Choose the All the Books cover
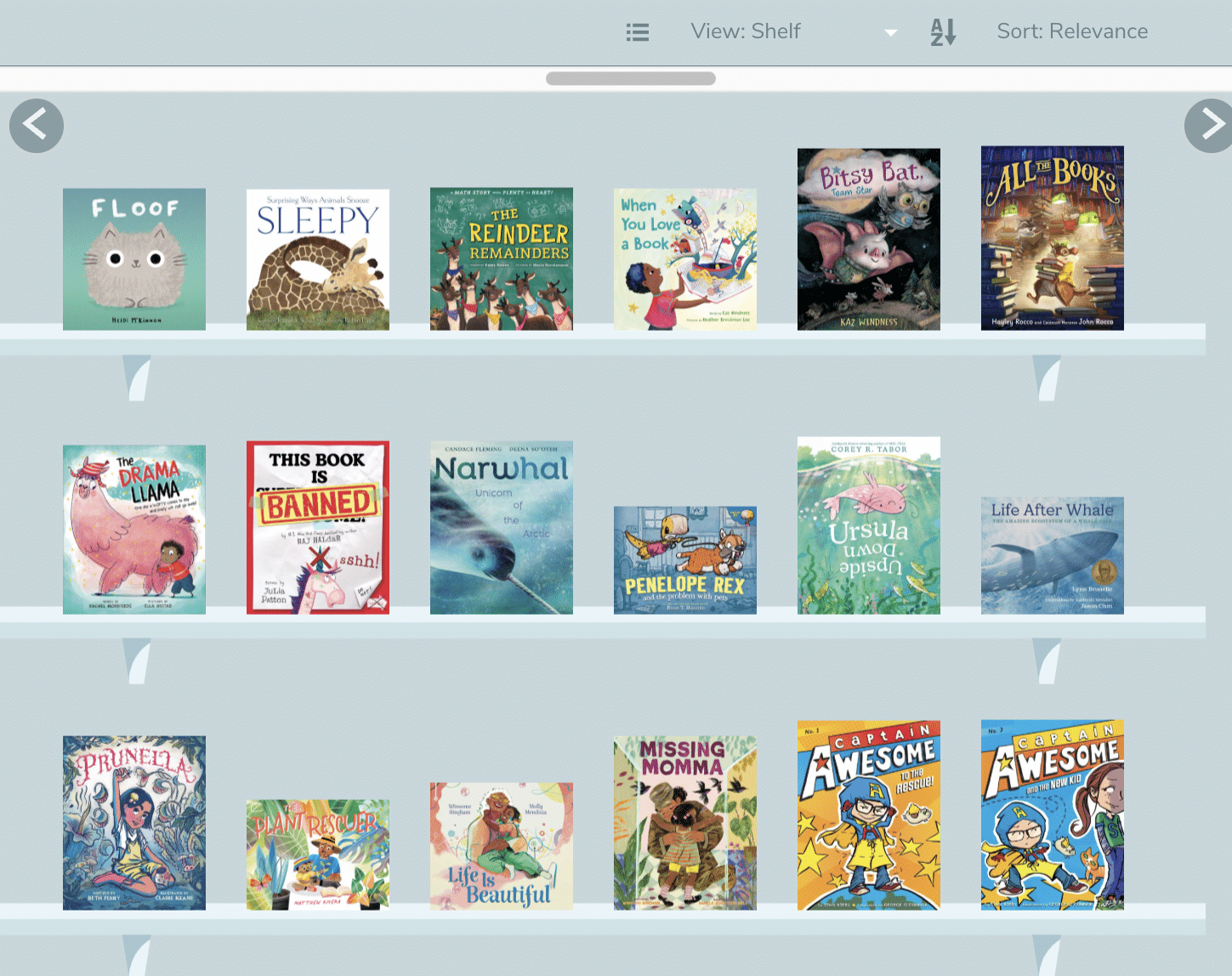Viewport: 1232px width, 976px height. [x=1053, y=238]
